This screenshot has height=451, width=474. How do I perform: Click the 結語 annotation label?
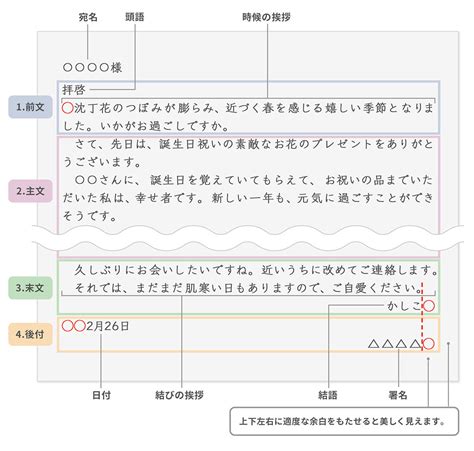click(x=328, y=395)
